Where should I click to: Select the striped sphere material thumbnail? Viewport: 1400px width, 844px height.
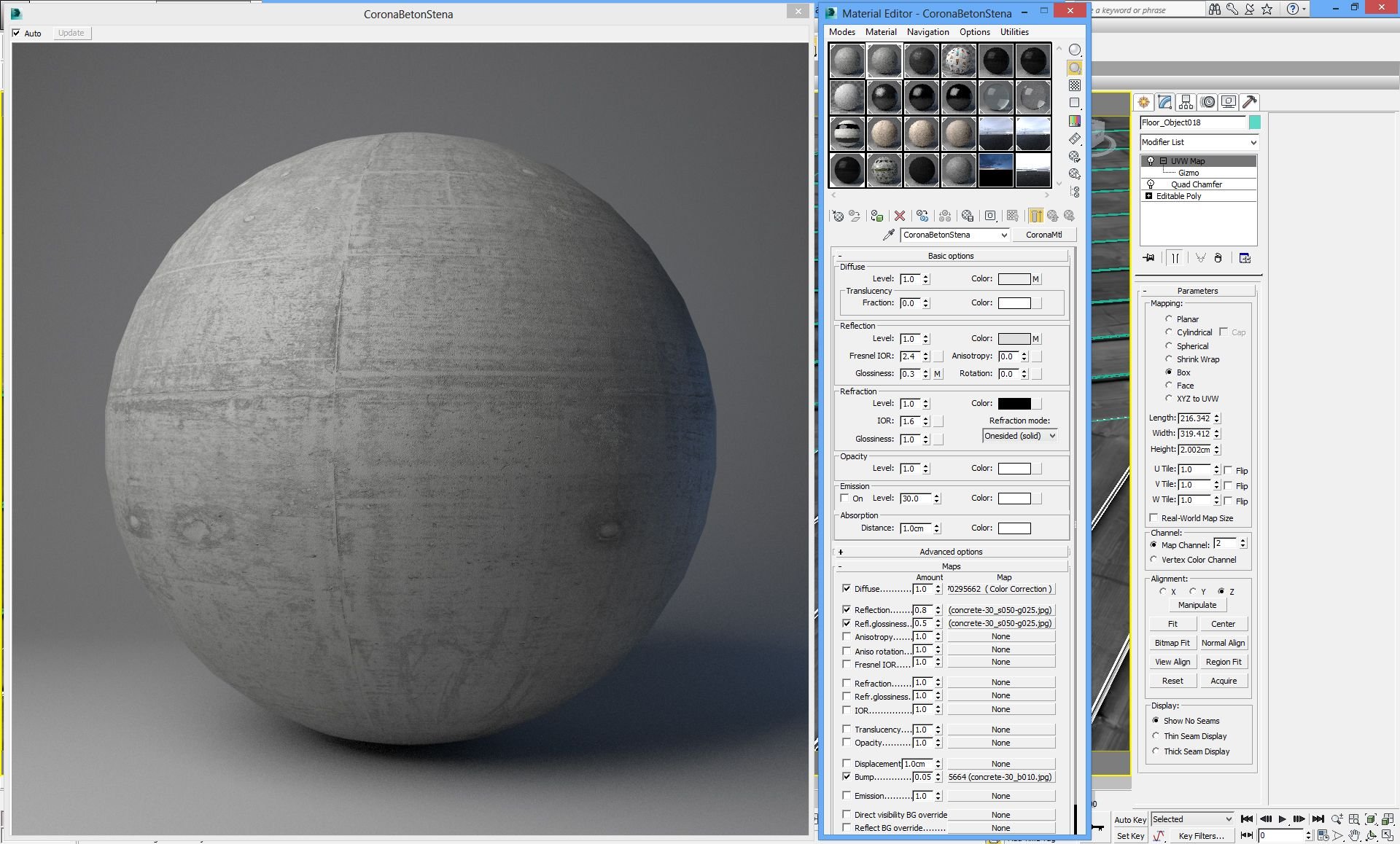(847, 134)
